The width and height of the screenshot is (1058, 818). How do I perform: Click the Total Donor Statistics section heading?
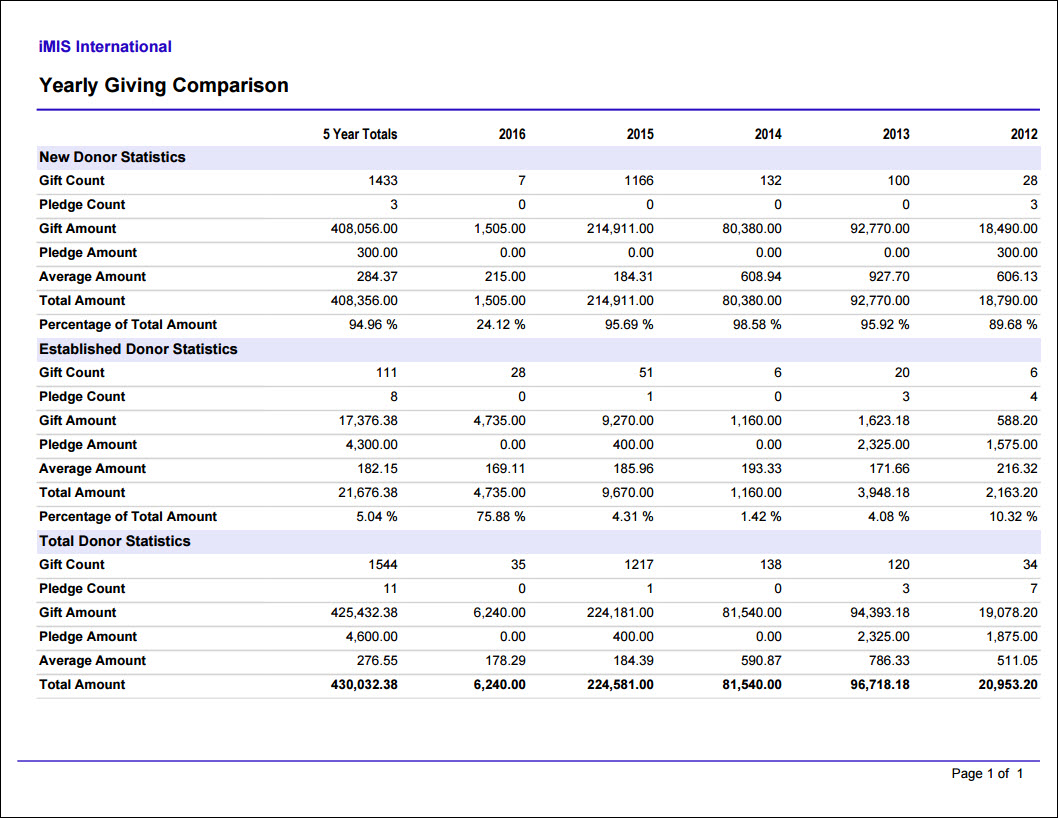pyautogui.click(x=115, y=541)
